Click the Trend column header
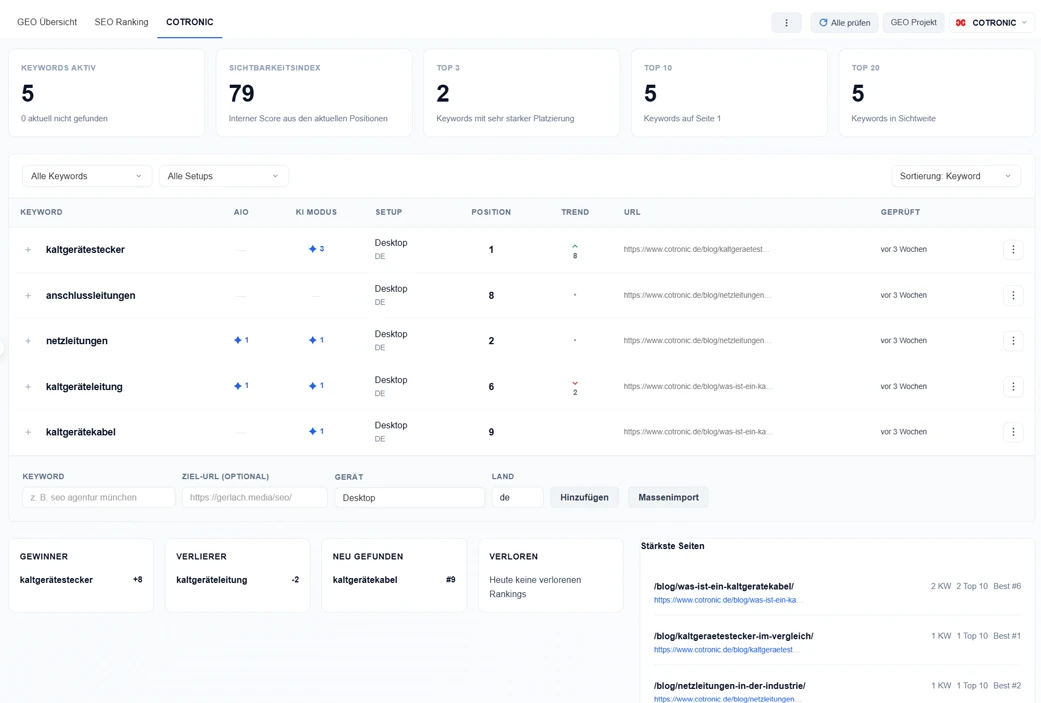The image size is (1041, 703). (575, 212)
